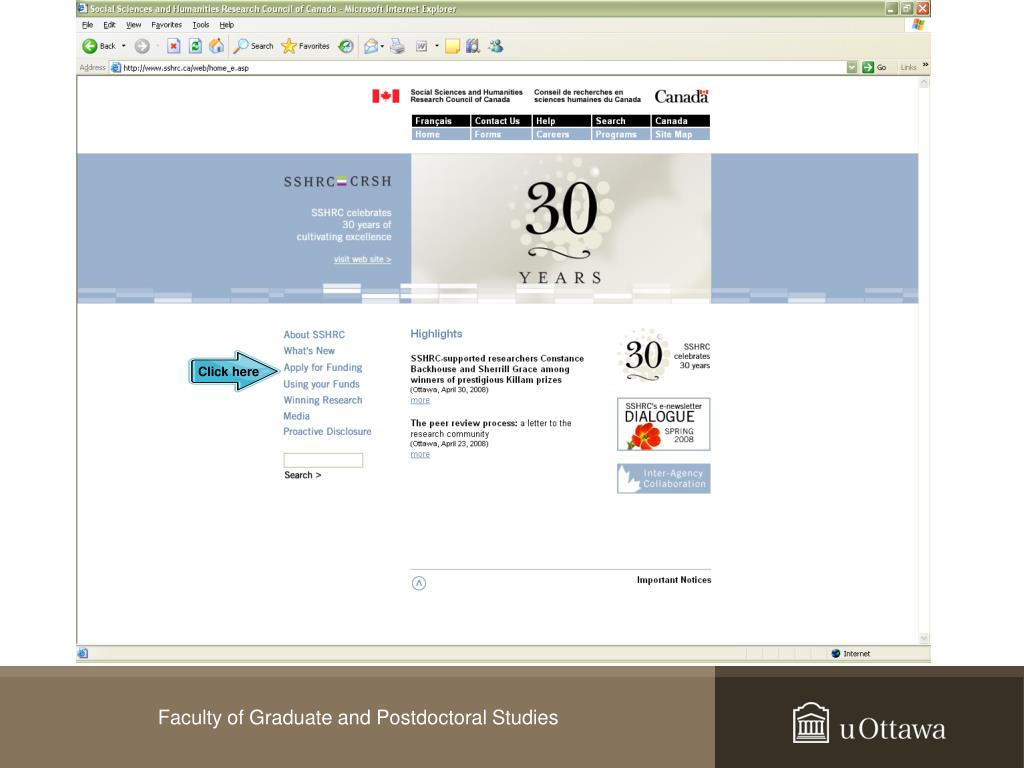Screen dimensions: 1024x768
Task: Click the Media link
Action: click(296, 416)
